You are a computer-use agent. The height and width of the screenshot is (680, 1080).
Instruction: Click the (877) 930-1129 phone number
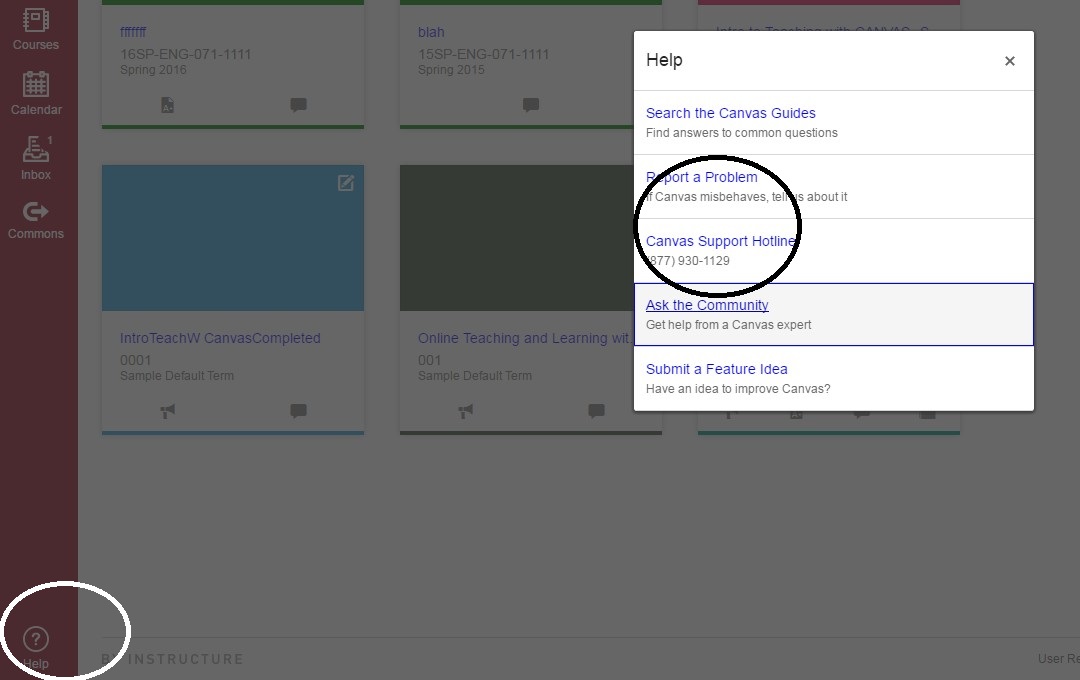point(688,261)
